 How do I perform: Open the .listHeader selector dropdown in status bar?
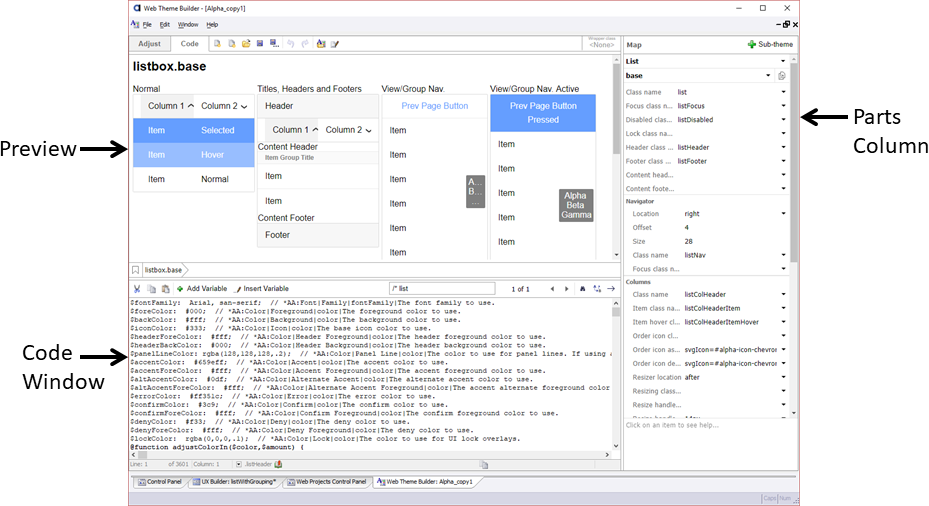pos(239,465)
